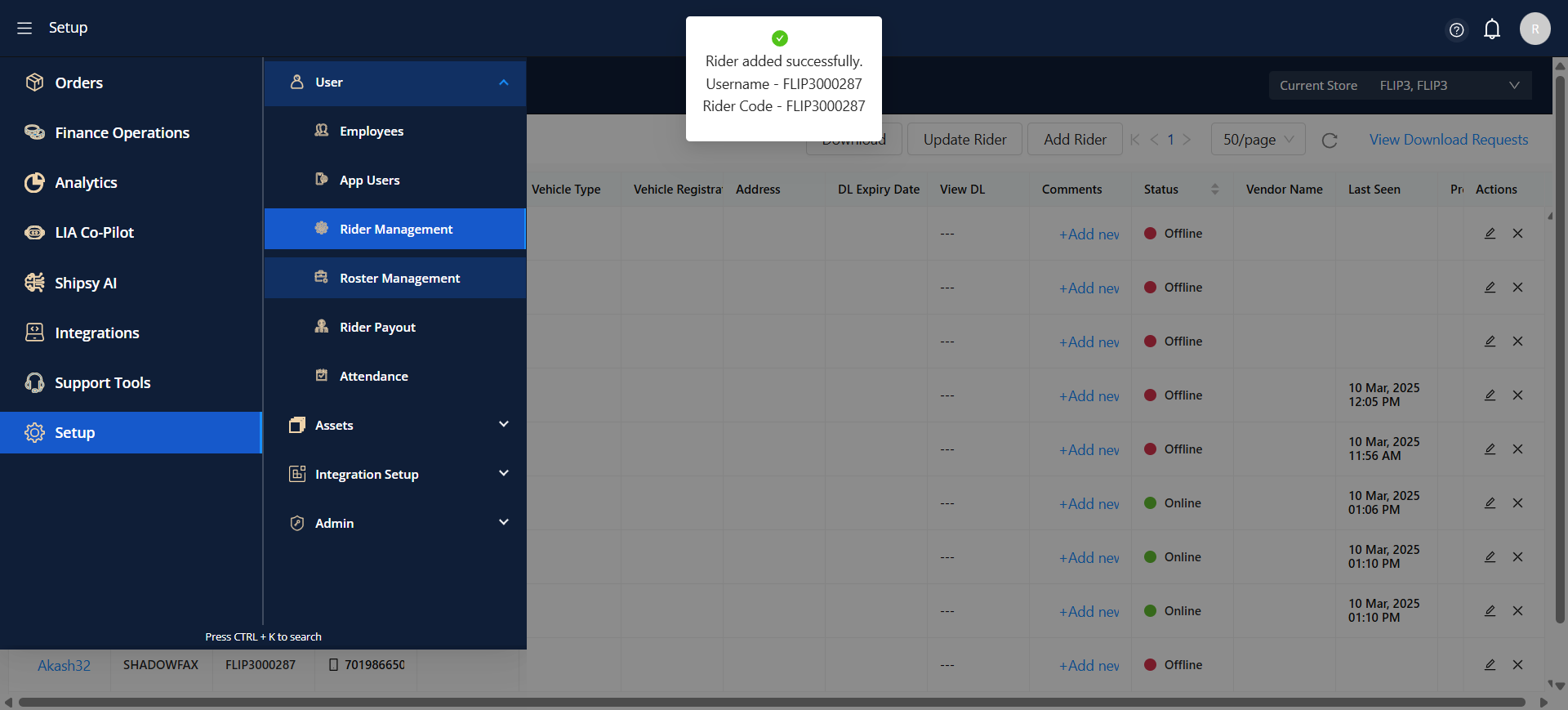
Task: Click the Vendor Name column header
Action: click(x=1284, y=189)
